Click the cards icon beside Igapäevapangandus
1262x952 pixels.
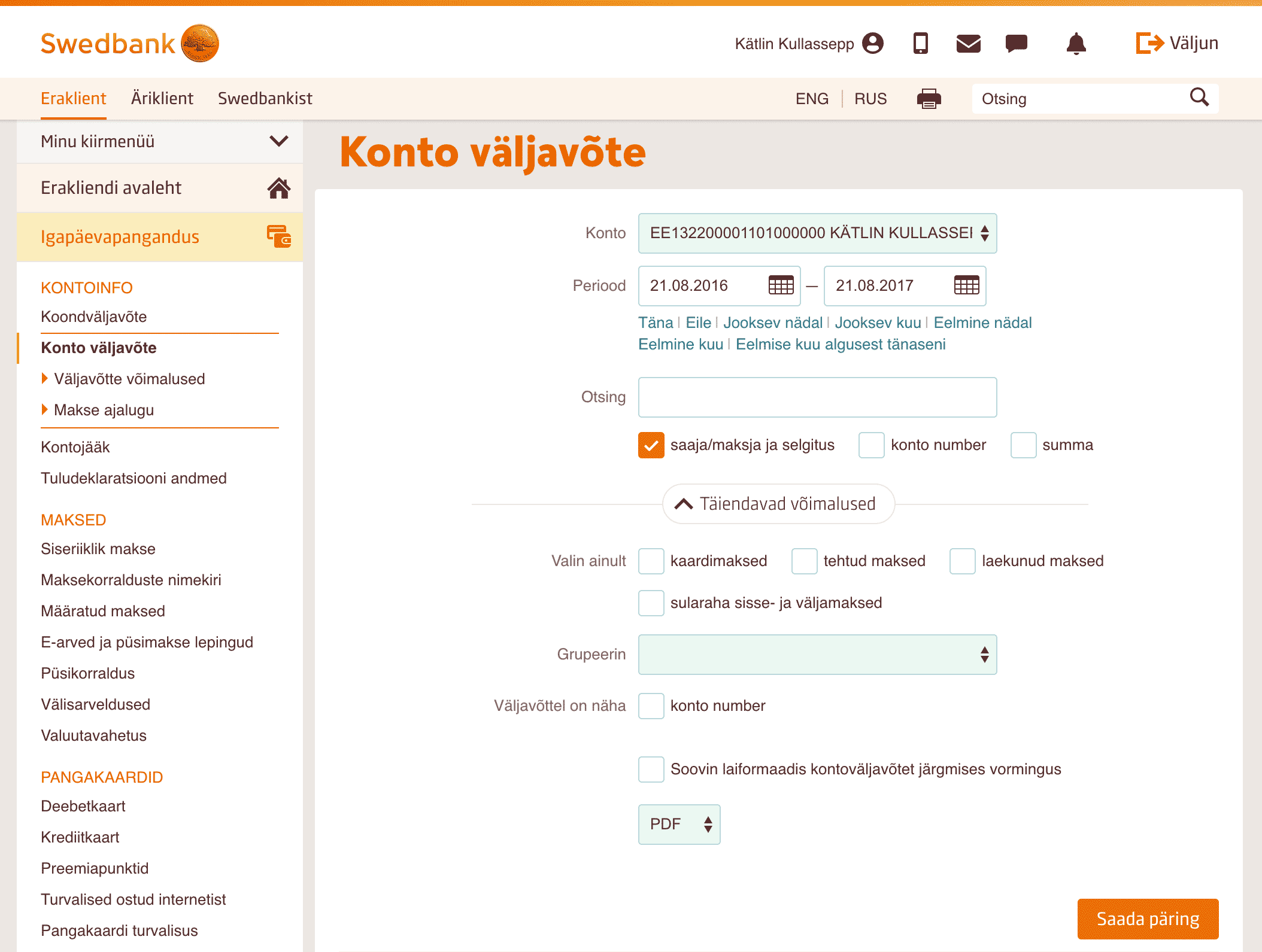279,236
